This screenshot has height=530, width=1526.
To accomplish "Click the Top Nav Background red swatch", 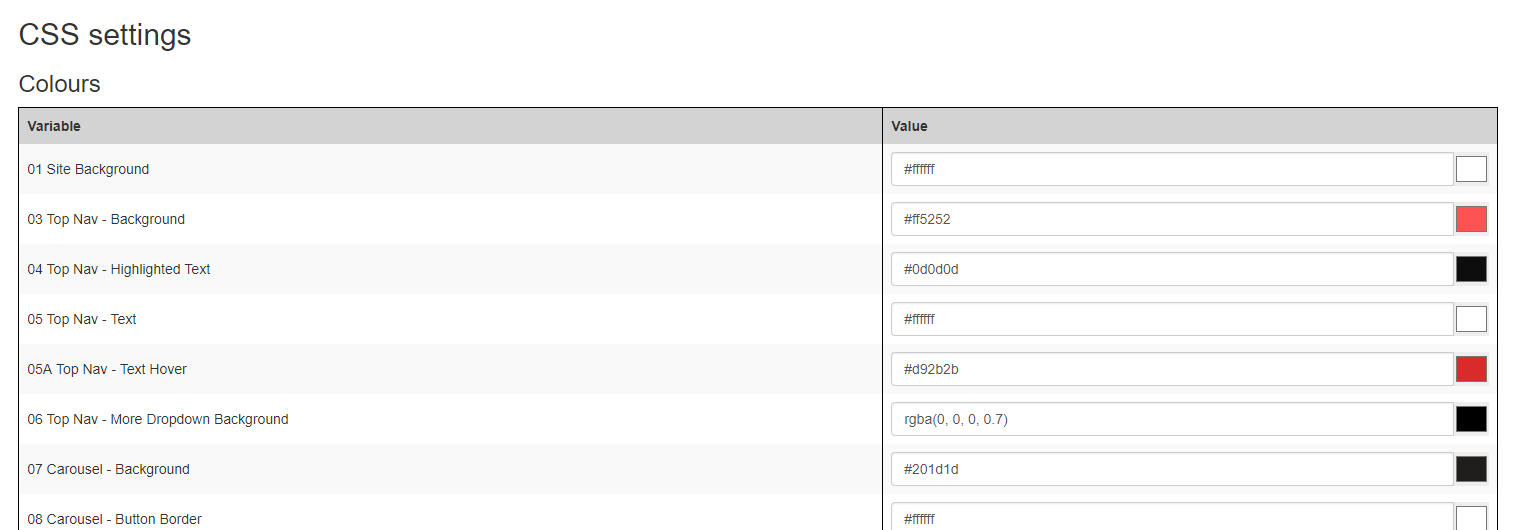I will click(x=1471, y=219).
